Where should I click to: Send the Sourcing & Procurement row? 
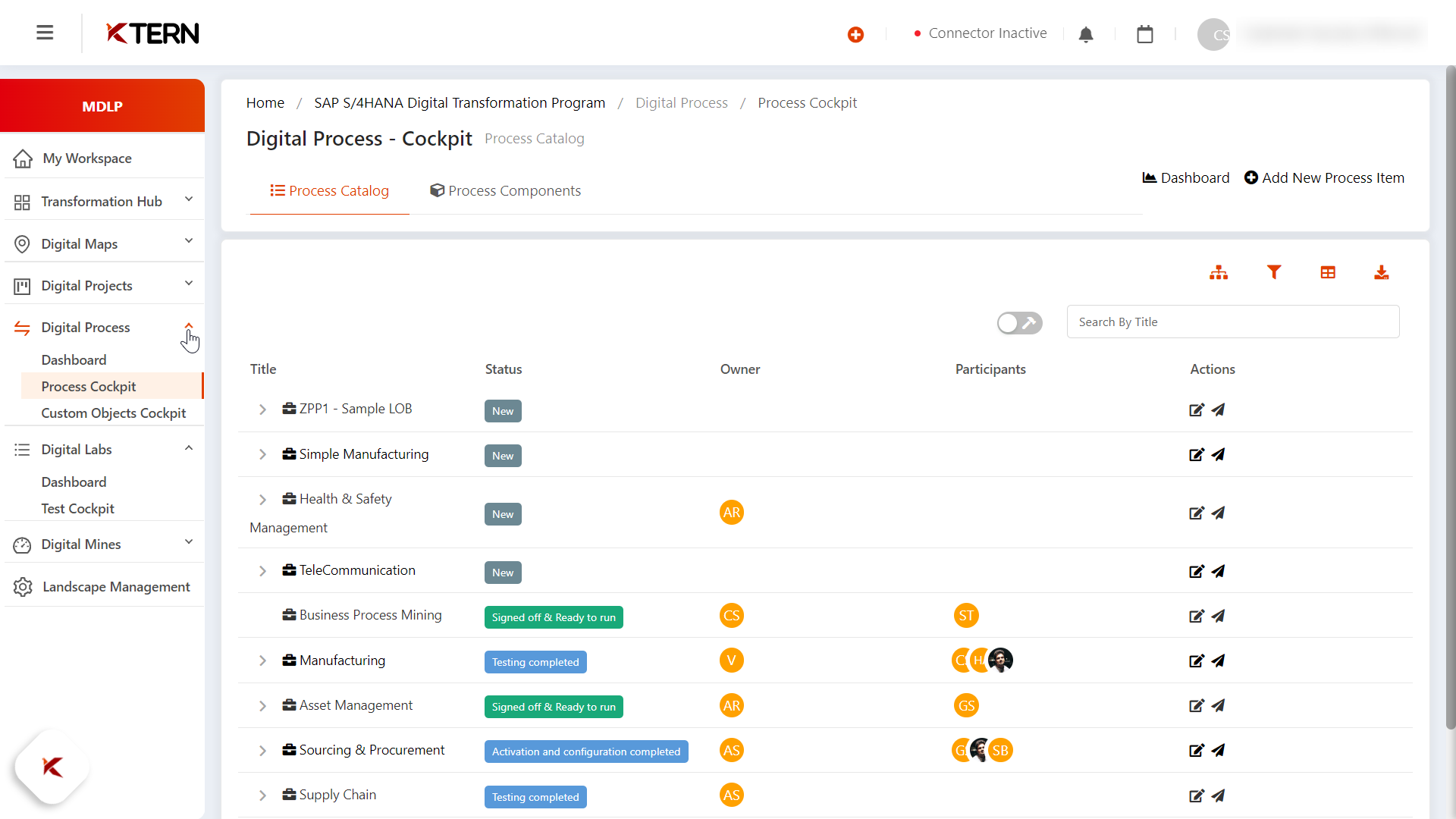coord(1218,750)
